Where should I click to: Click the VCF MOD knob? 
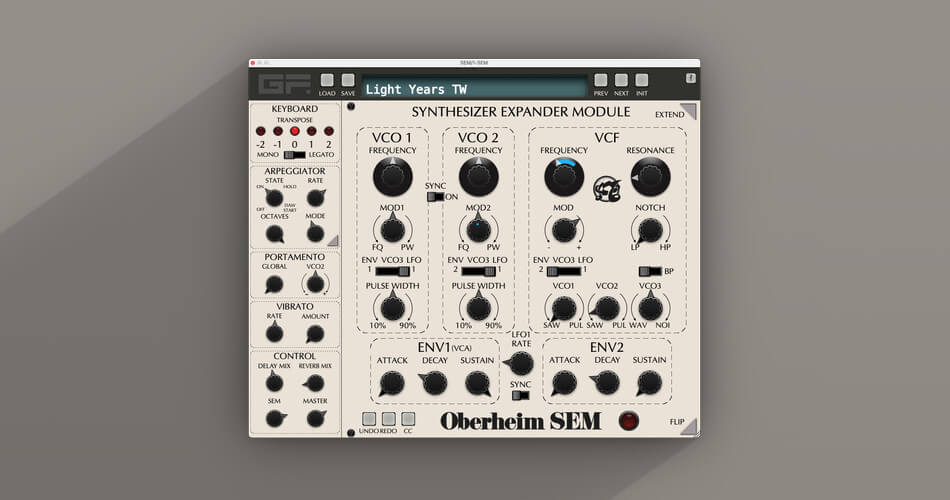tap(565, 230)
